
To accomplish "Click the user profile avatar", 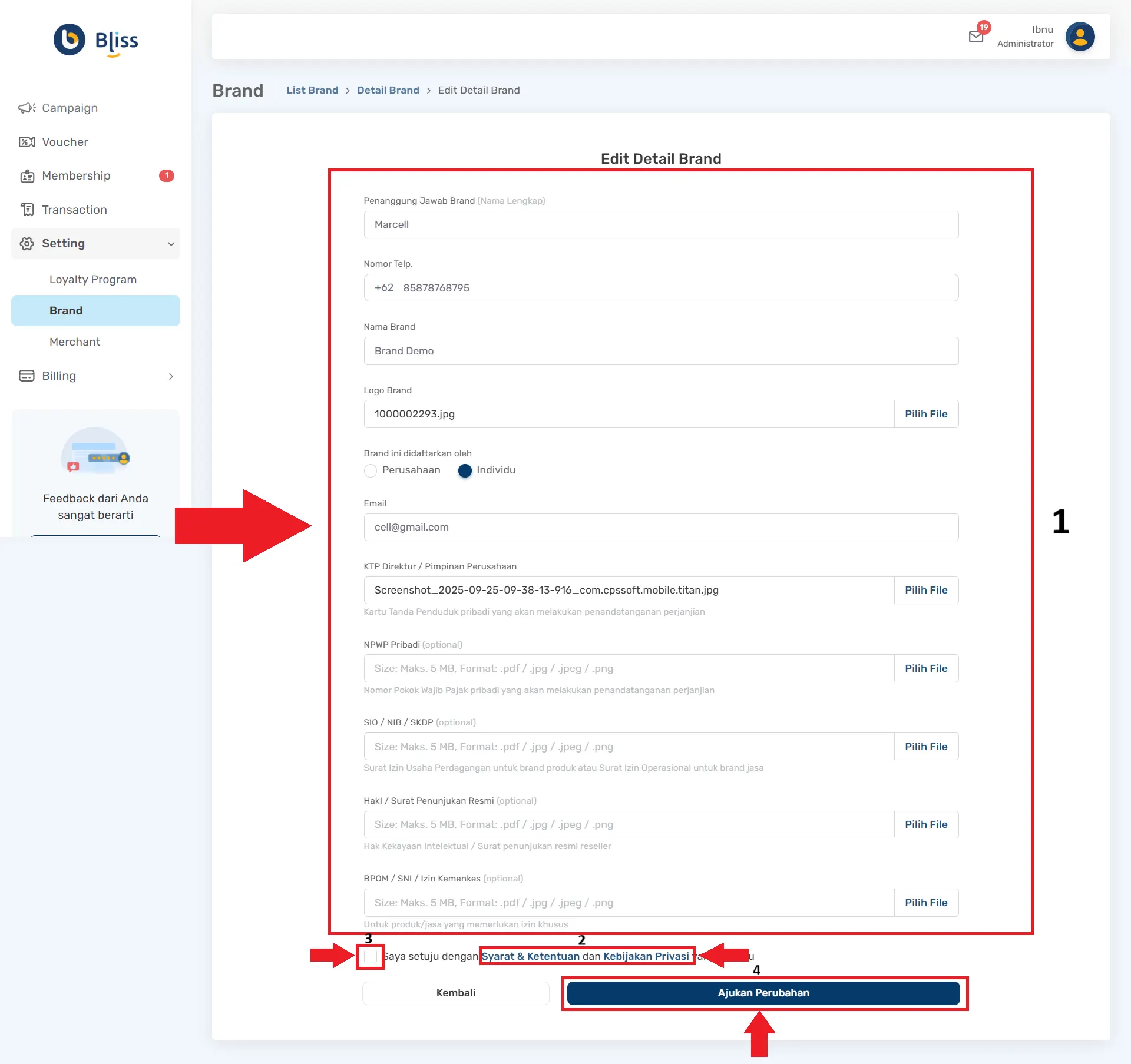I will click(x=1080, y=37).
